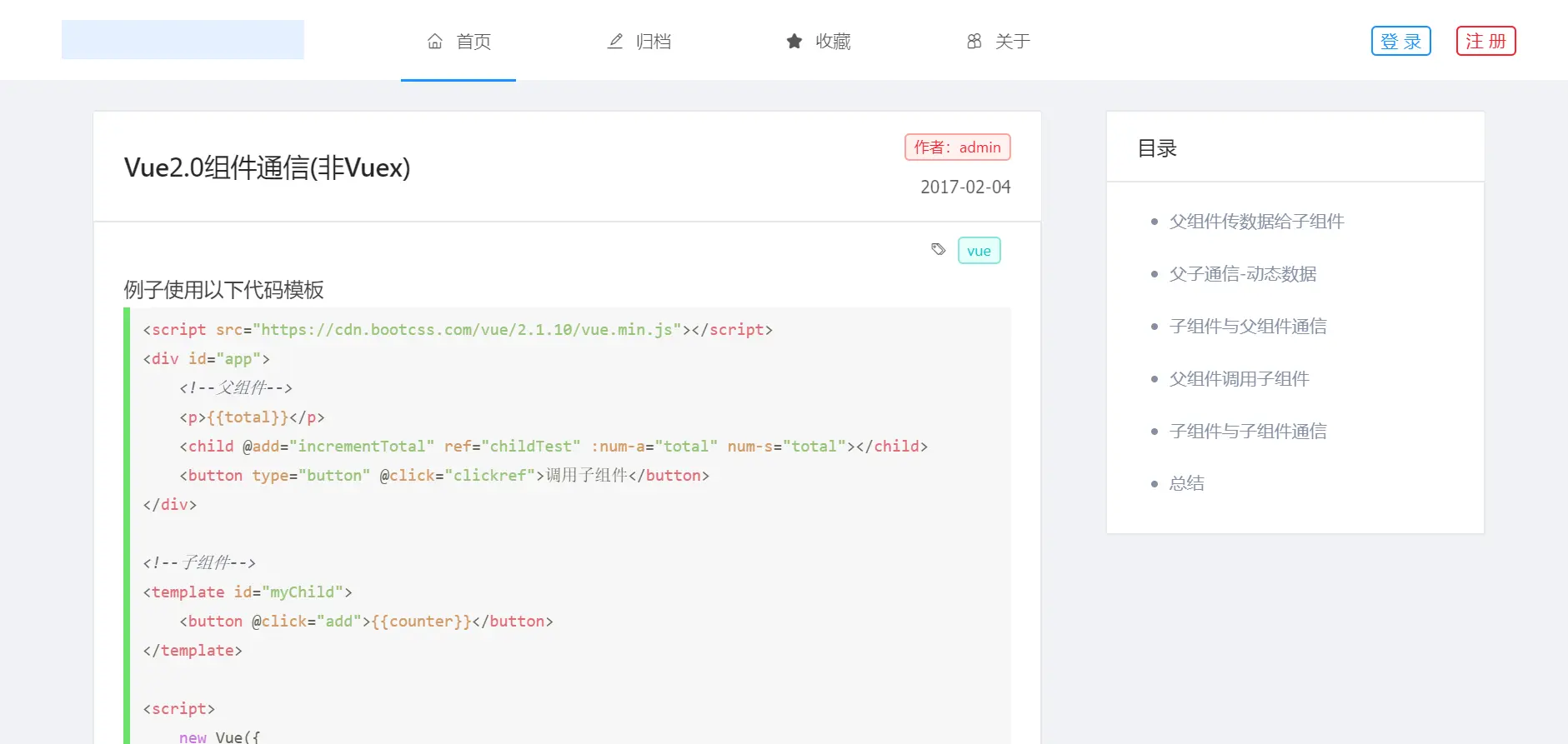Viewport: 1568px width, 744px height.
Task: Click the 调用子组件 button code line
Action: point(444,476)
